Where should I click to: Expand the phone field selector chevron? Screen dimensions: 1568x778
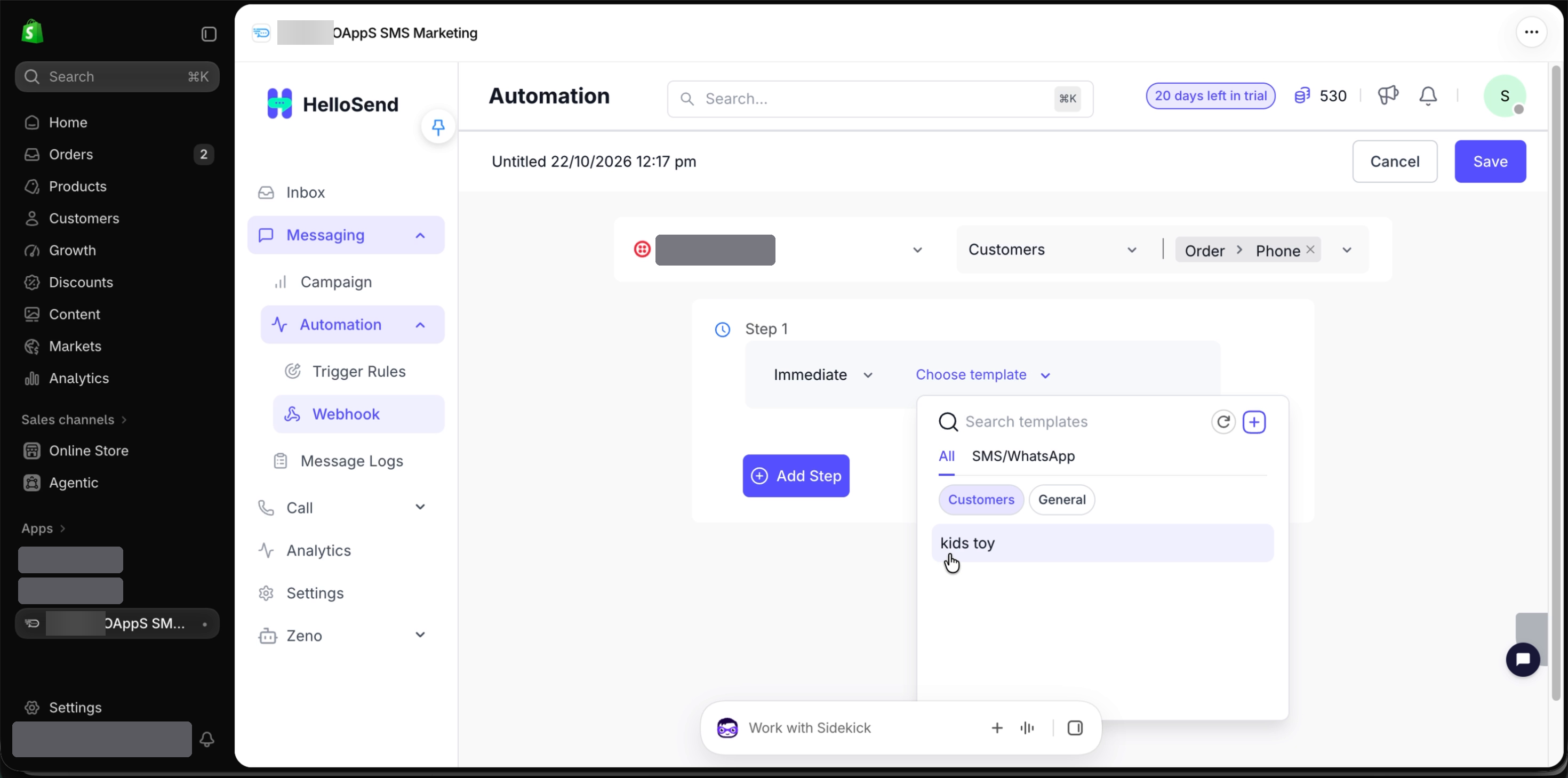pyautogui.click(x=1347, y=250)
